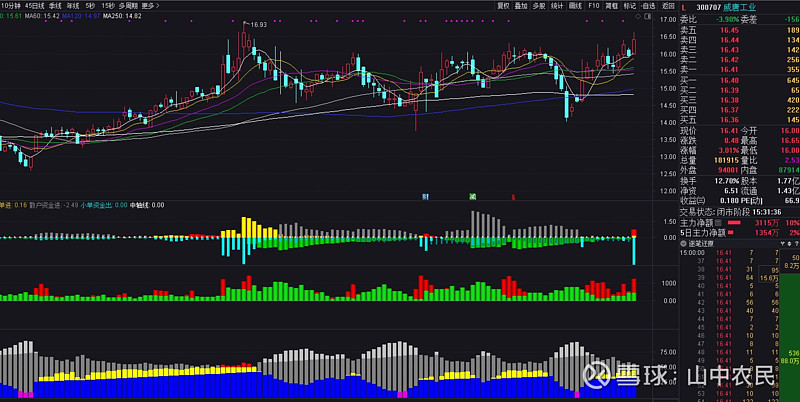Switch chart to 10分钟 period

[10, 6]
